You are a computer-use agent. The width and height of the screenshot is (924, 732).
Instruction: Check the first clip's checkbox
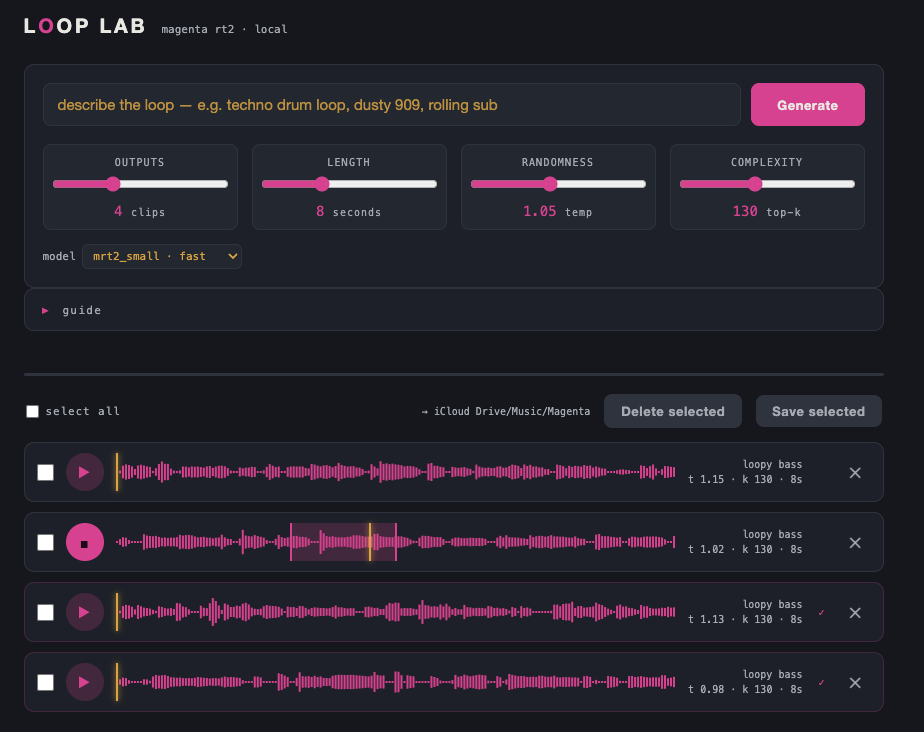[45, 473]
